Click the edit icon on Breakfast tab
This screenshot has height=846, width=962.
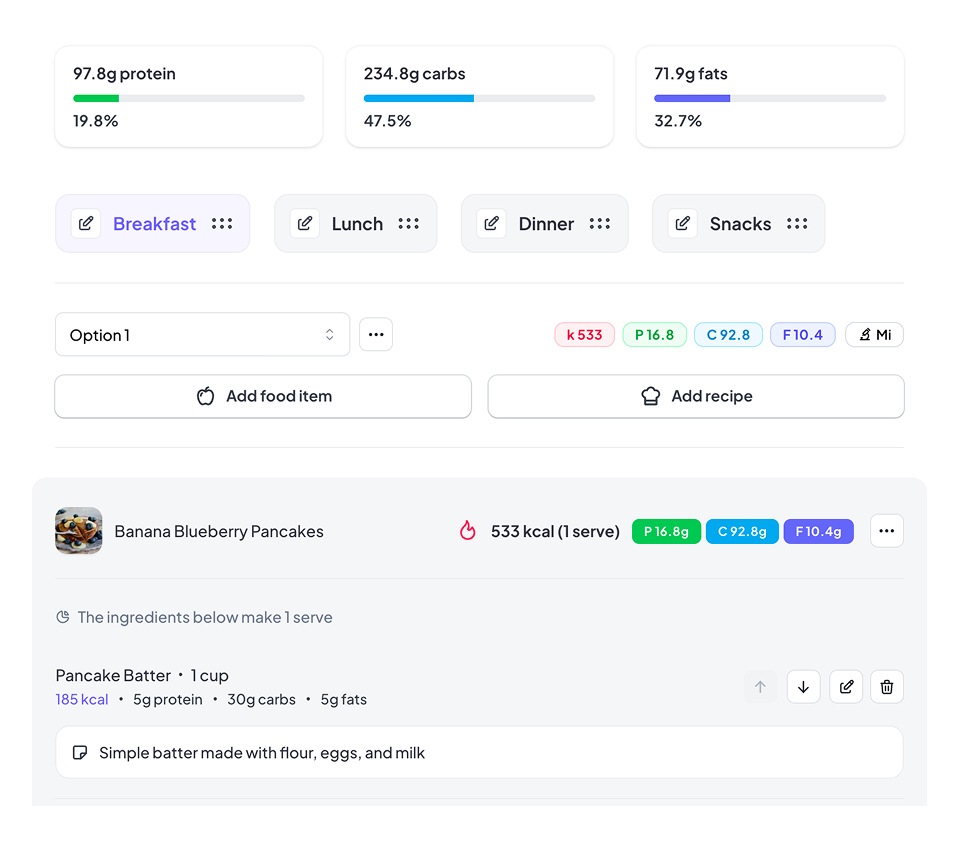point(86,224)
